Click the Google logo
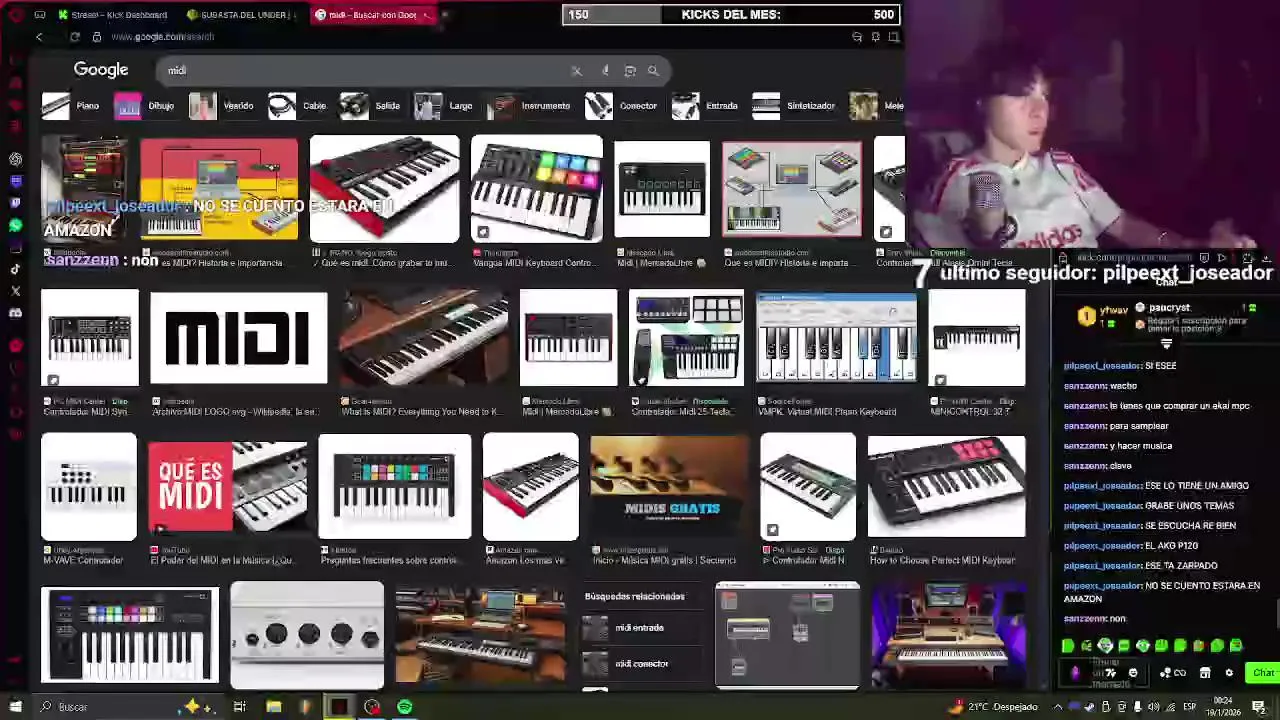This screenshot has width=1280, height=720. (101, 70)
